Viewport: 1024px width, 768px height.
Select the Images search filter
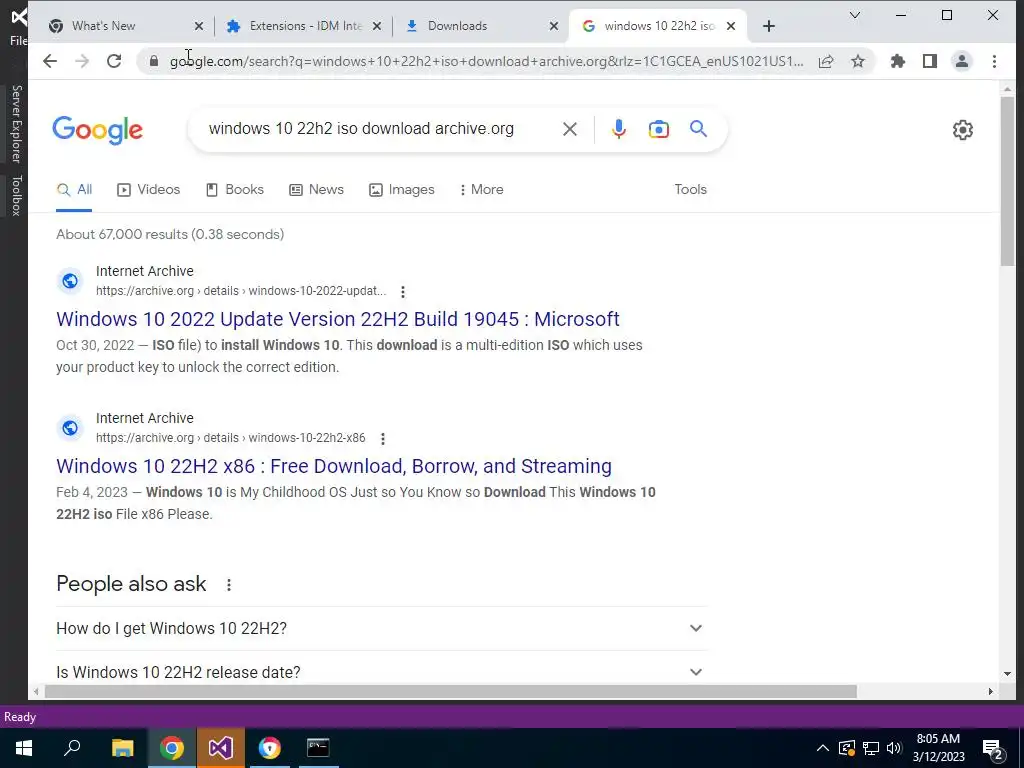402,190
